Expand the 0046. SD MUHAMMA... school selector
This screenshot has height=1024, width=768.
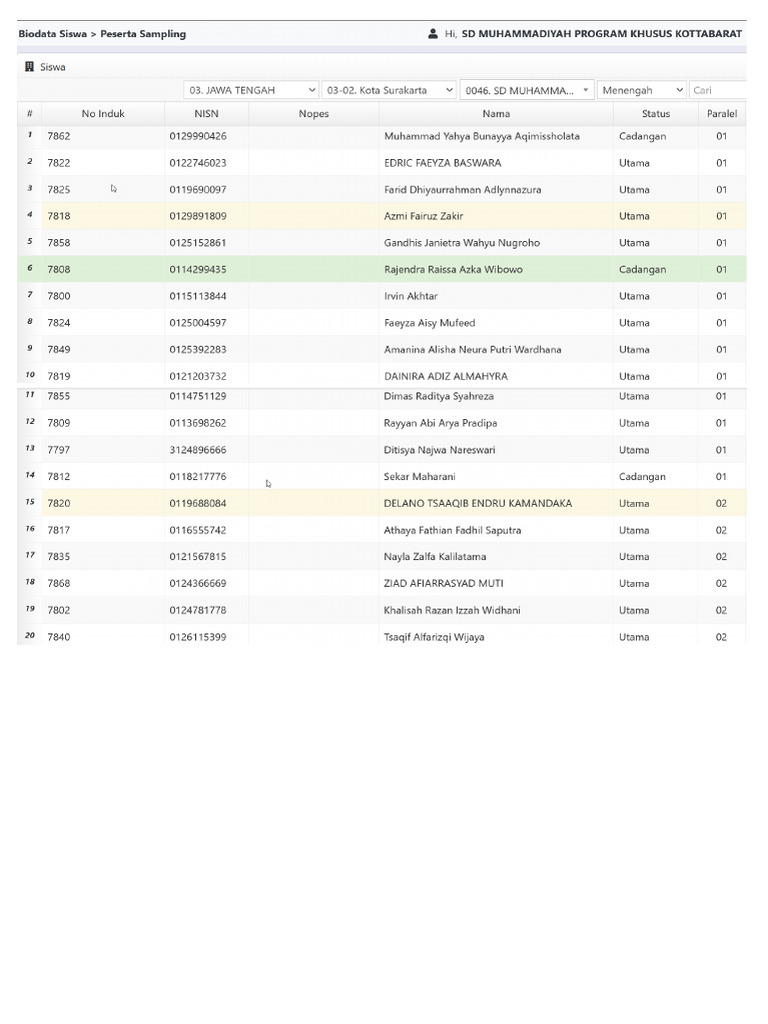[x=527, y=90]
